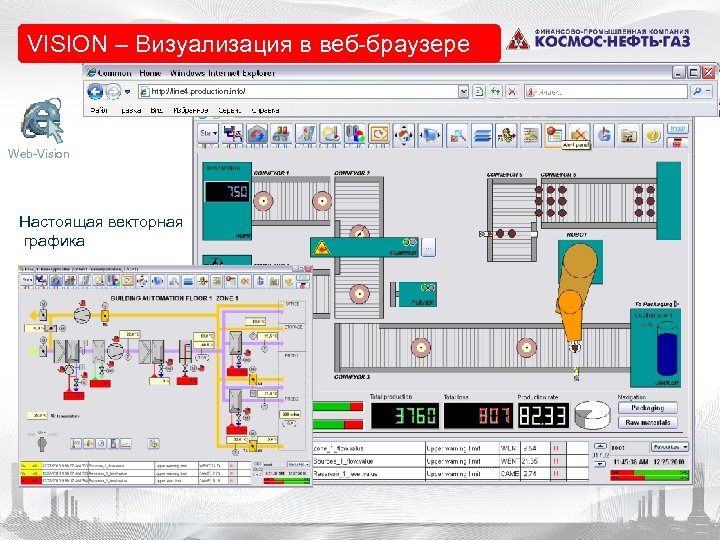Viewport: 720px width, 540px height.
Task: Click the ellipsis button beside STOPPER
Action: [x=428, y=248]
